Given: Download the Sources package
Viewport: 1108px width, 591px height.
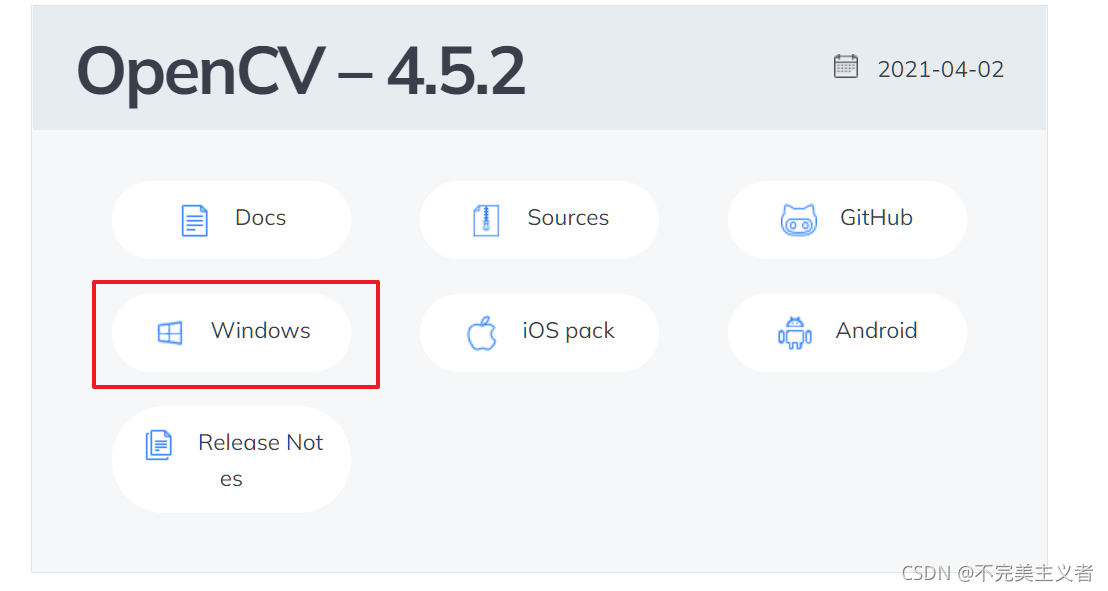Looking at the screenshot, I should (539, 220).
